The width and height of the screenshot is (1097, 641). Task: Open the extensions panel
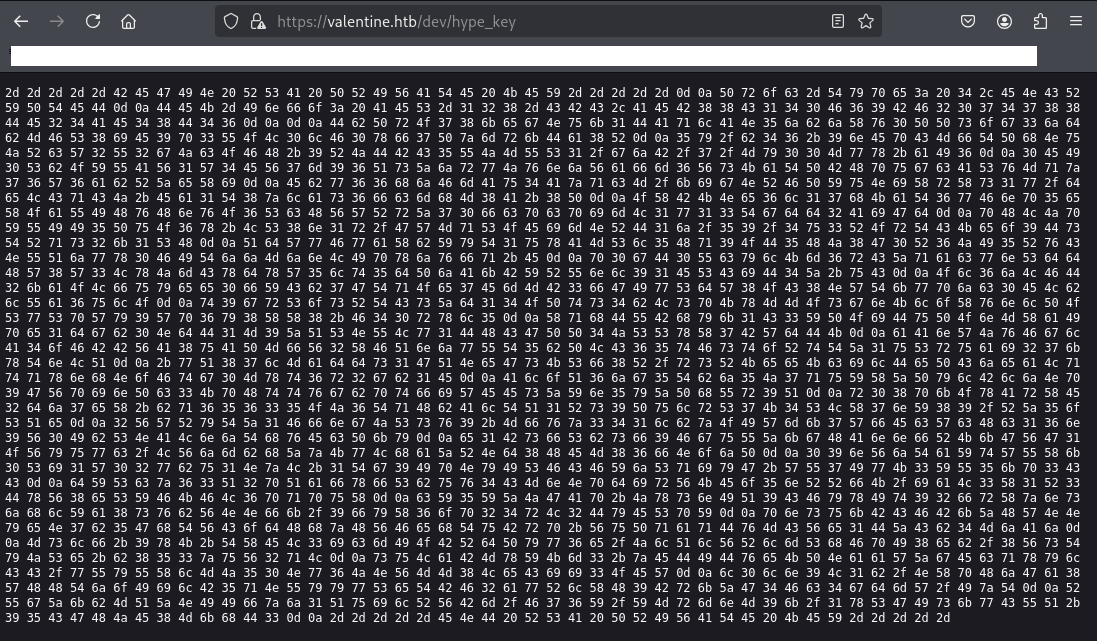pyautogui.click(x=1040, y=21)
